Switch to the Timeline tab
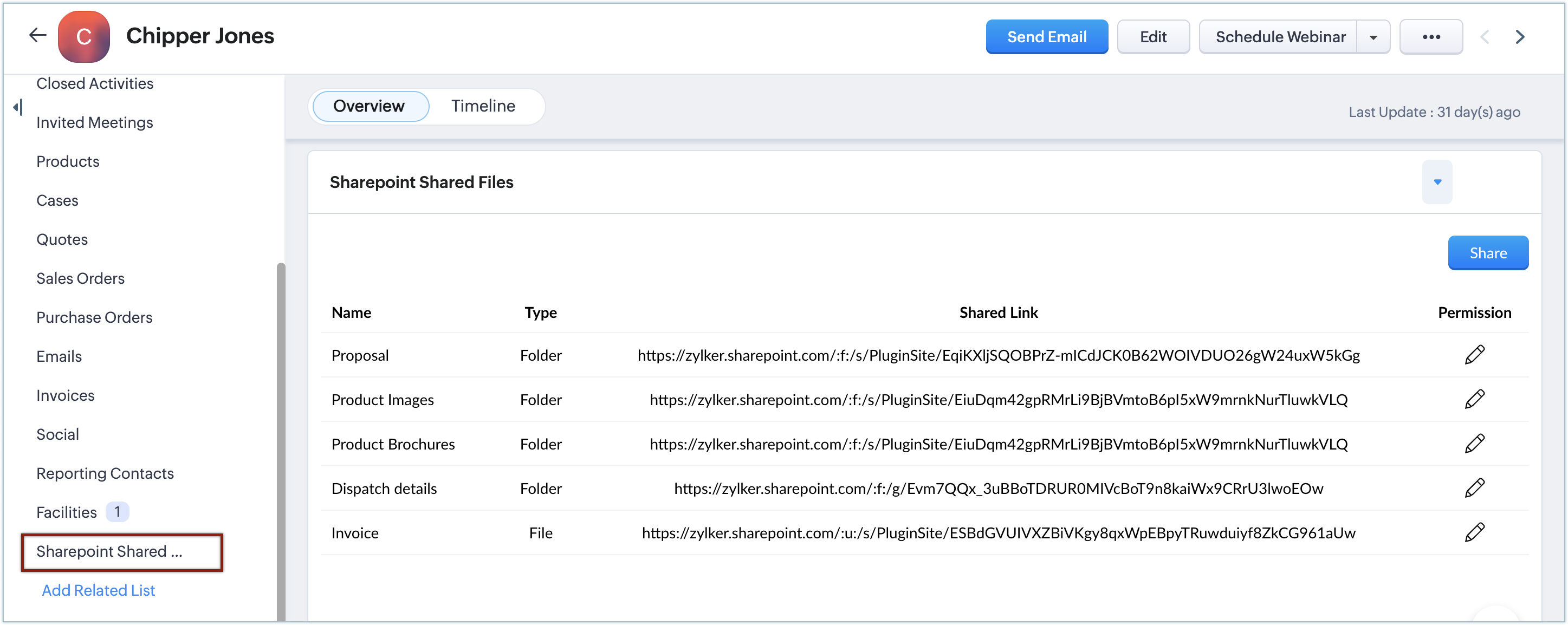 point(483,106)
